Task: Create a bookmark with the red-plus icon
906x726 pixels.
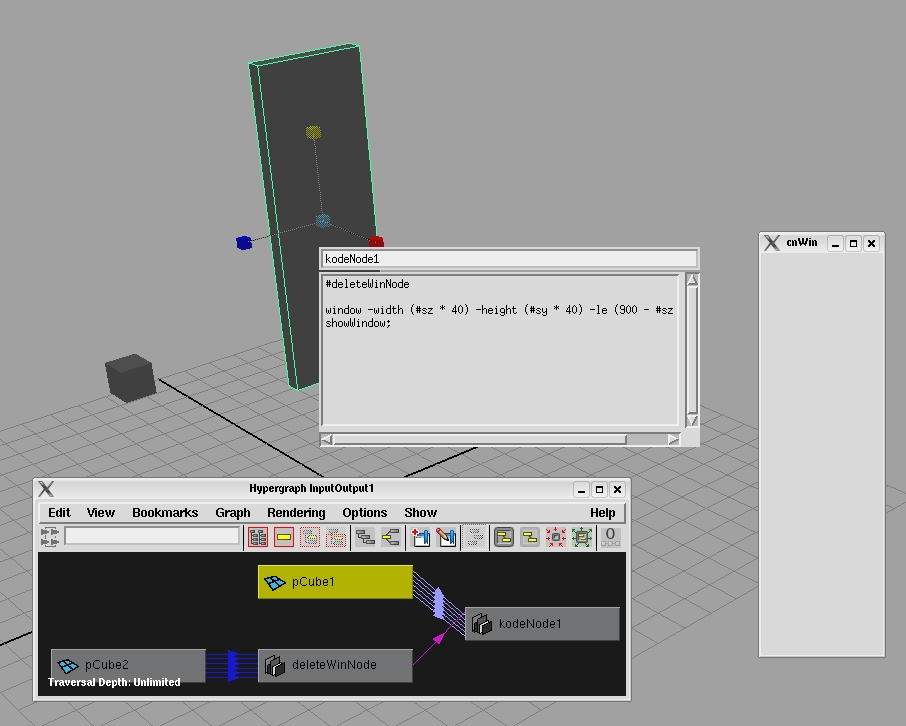Action: 420,538
